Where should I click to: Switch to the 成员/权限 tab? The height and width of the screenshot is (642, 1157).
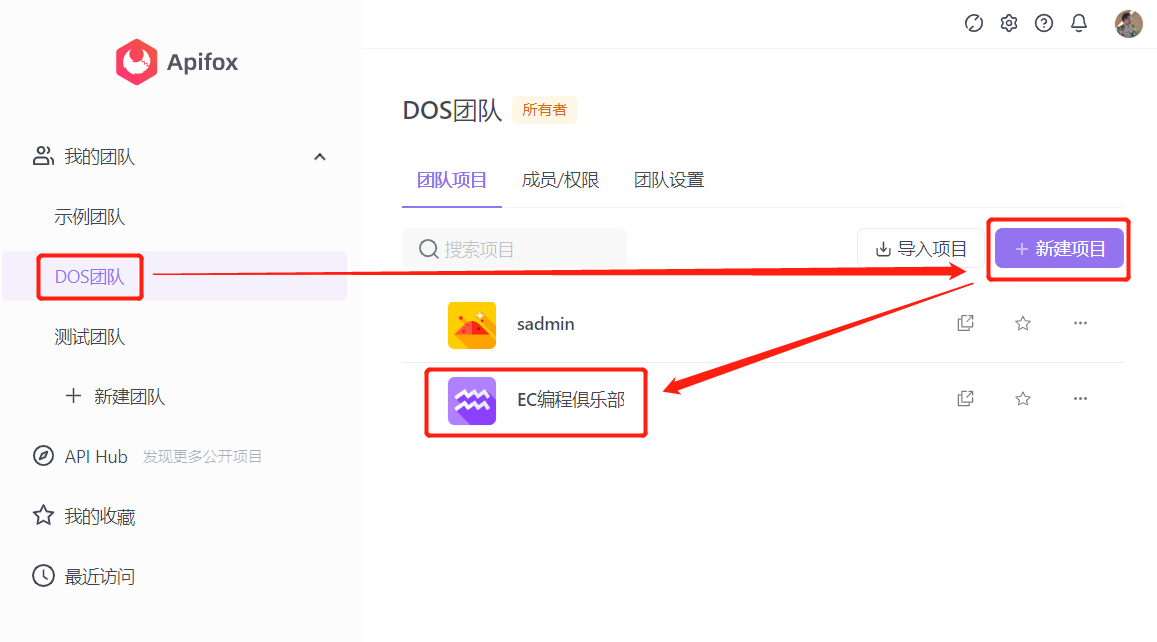pos(560,180)
